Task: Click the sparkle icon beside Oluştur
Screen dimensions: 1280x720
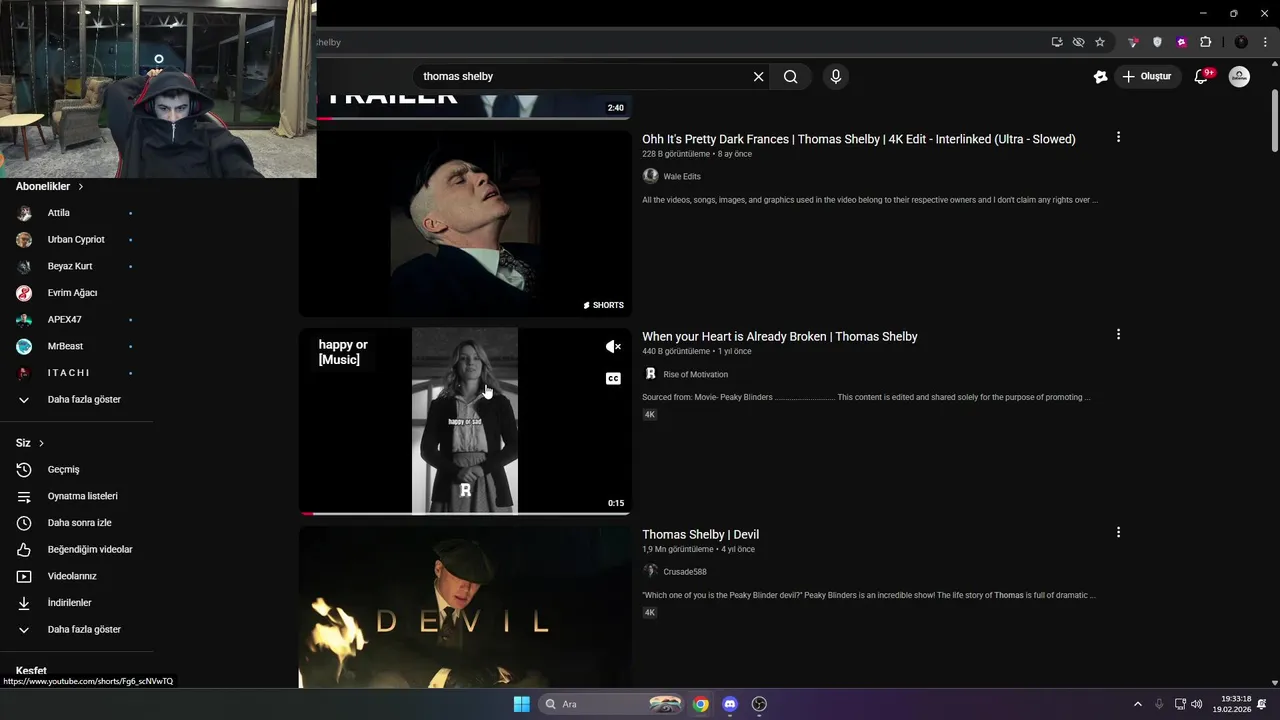Action: [1100, 76]
